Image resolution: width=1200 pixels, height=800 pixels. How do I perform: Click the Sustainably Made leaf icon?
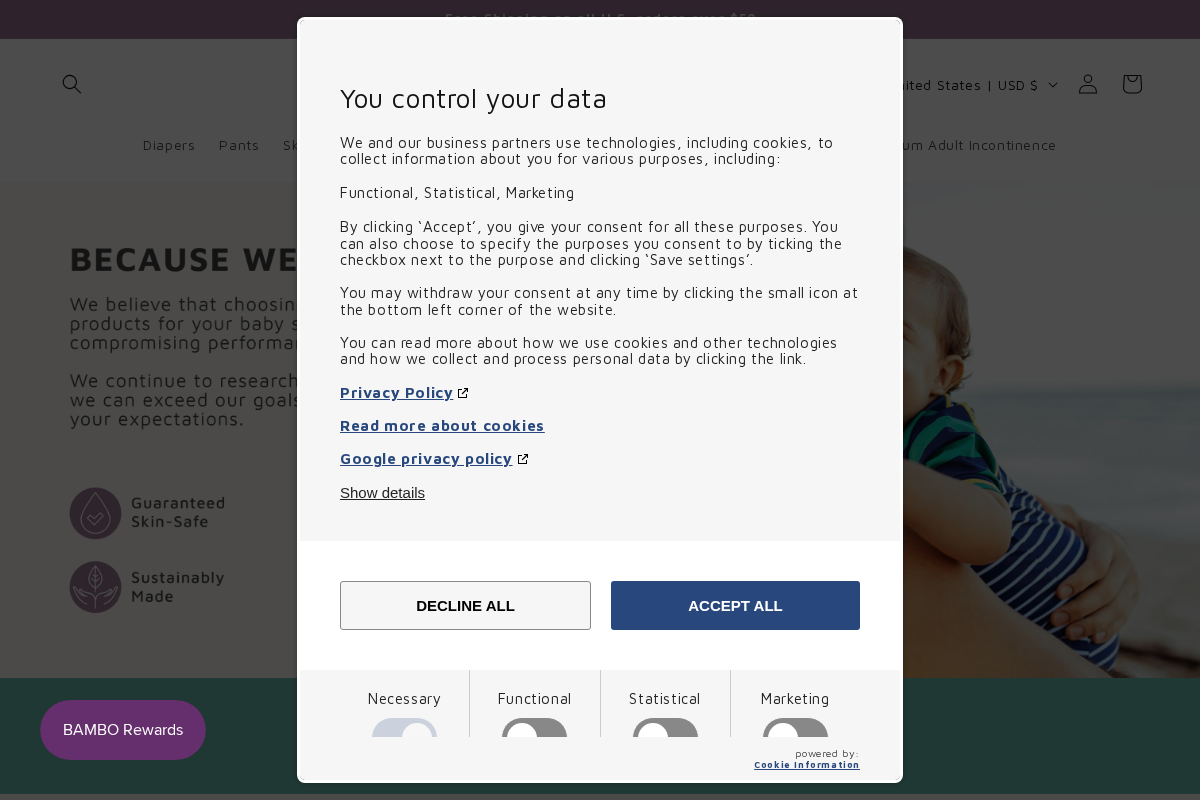tap(95, 587)
